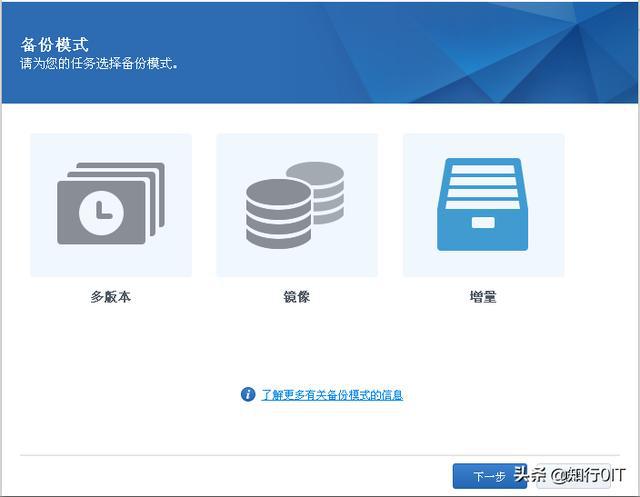Image resolution: width=640 pixels, height=497 pixels.
Task: Click the 镜像 label
Action: (x=297, y=297)
